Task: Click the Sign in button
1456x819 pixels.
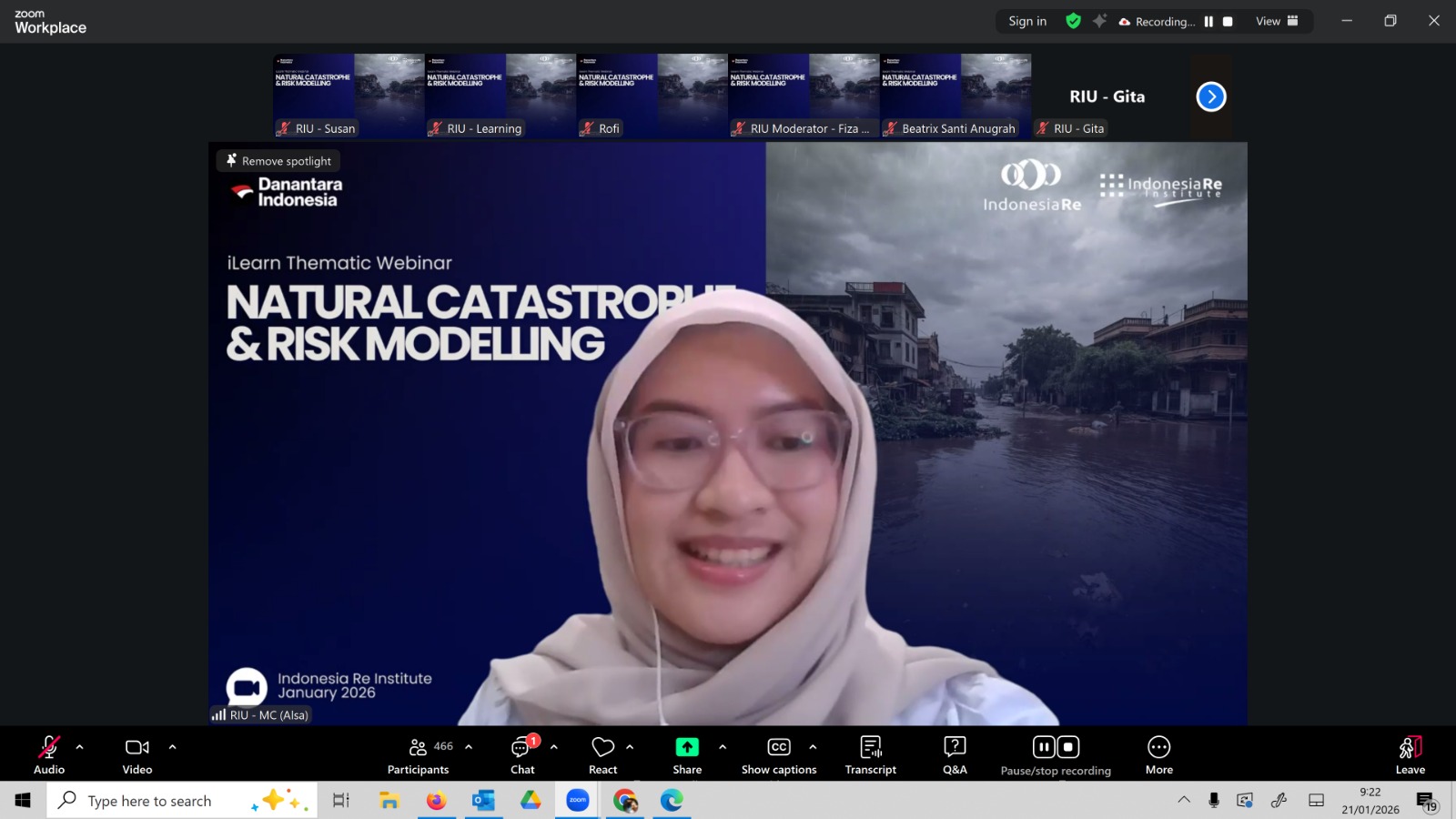Action: [x=1027, y=21]
